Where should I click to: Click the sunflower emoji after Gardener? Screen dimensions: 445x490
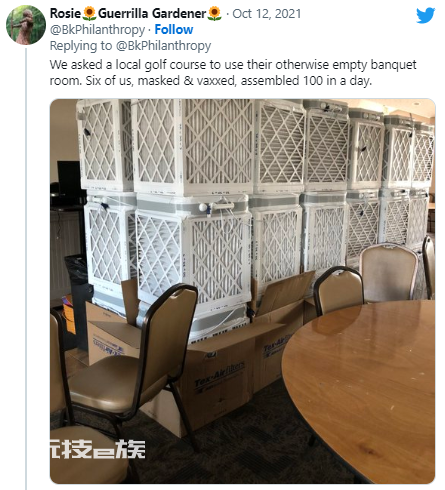pyautogui.click(x=215, y=14)
